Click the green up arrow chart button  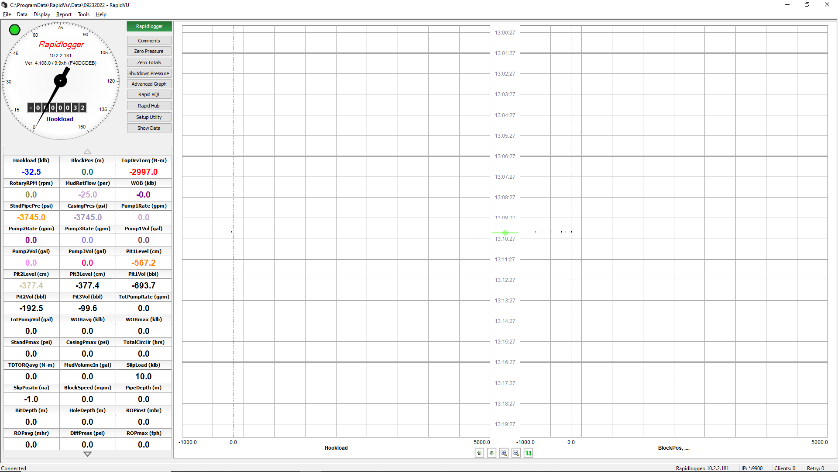[x=479, y=453]
